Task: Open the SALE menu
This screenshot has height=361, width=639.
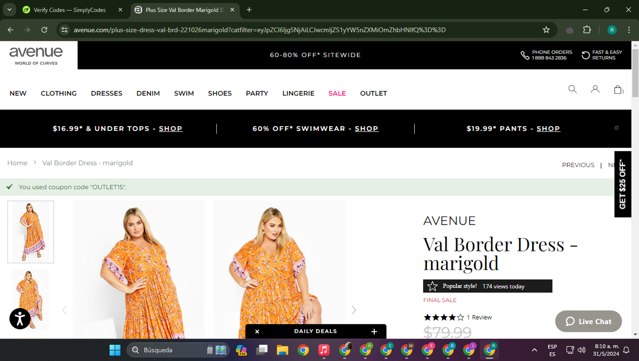Action: click(337, 93)
